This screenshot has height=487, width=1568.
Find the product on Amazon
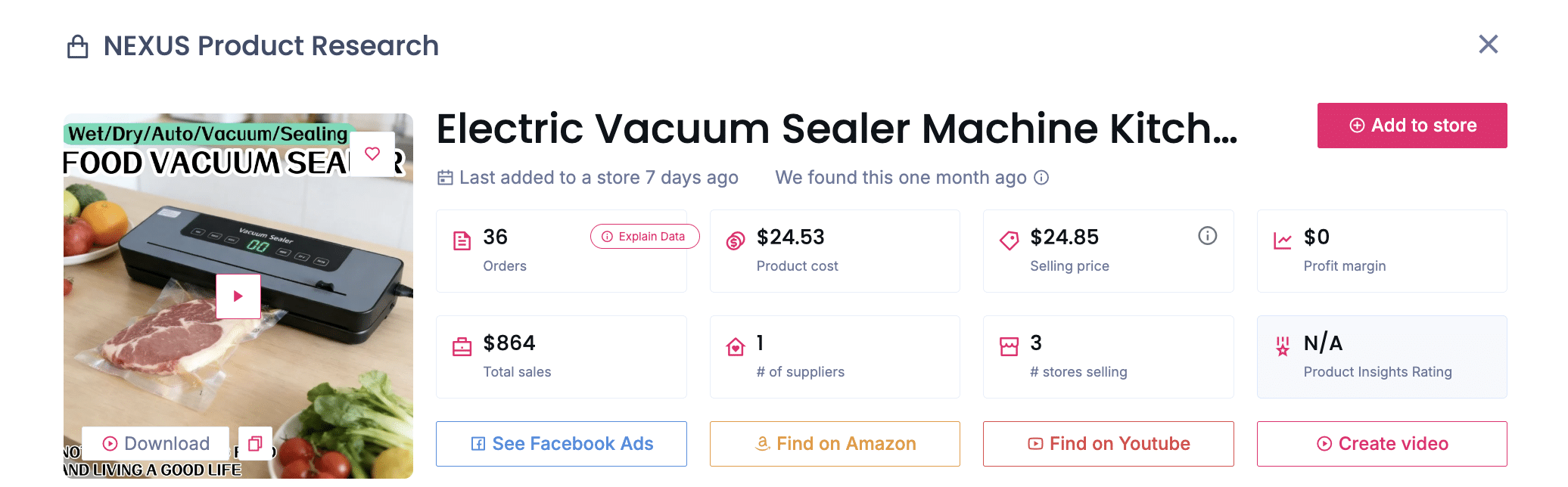coord(834,444)
